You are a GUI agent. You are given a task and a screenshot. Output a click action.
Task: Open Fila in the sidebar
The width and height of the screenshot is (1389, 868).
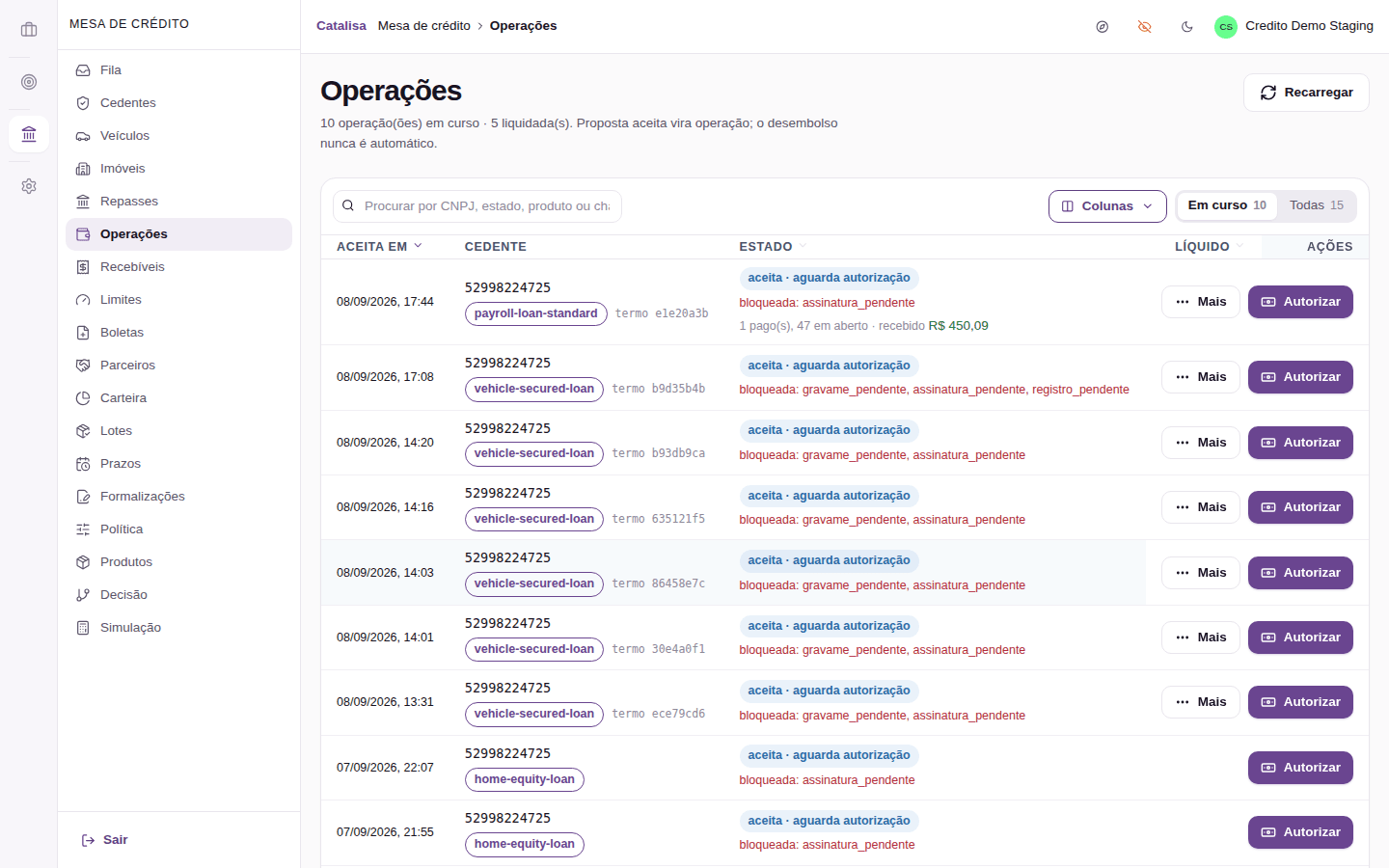pos(178,70)
